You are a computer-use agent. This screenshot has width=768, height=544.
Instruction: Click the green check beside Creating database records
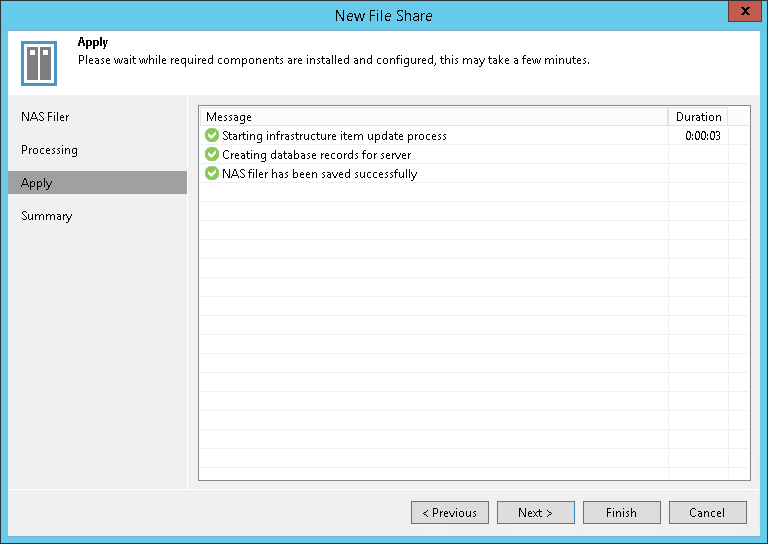click(211, 155)
